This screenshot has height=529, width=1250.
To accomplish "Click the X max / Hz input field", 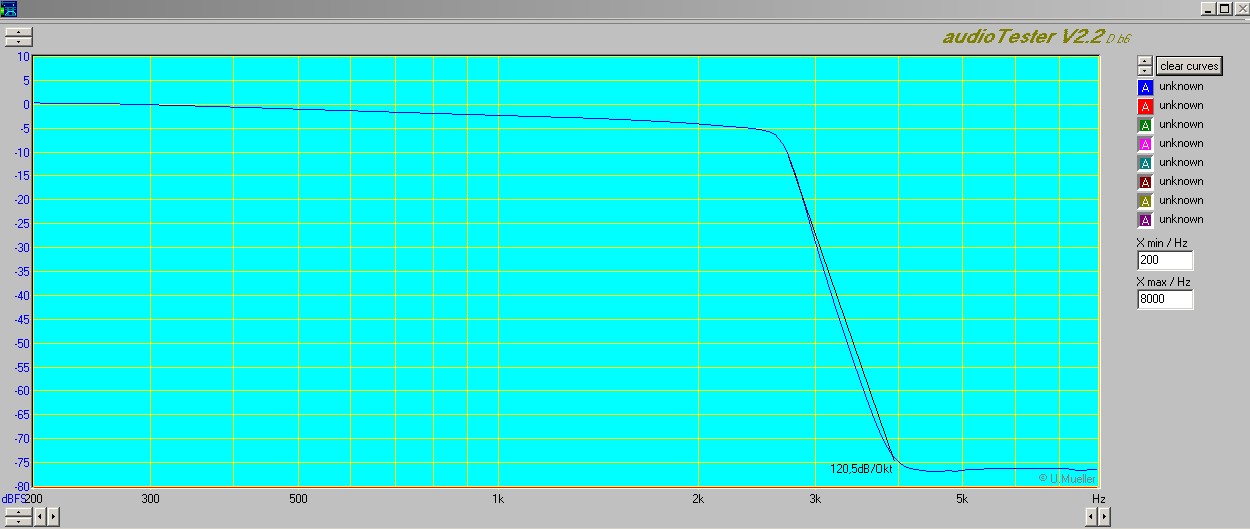I will pyautogui.click(x=1164, y=299).
